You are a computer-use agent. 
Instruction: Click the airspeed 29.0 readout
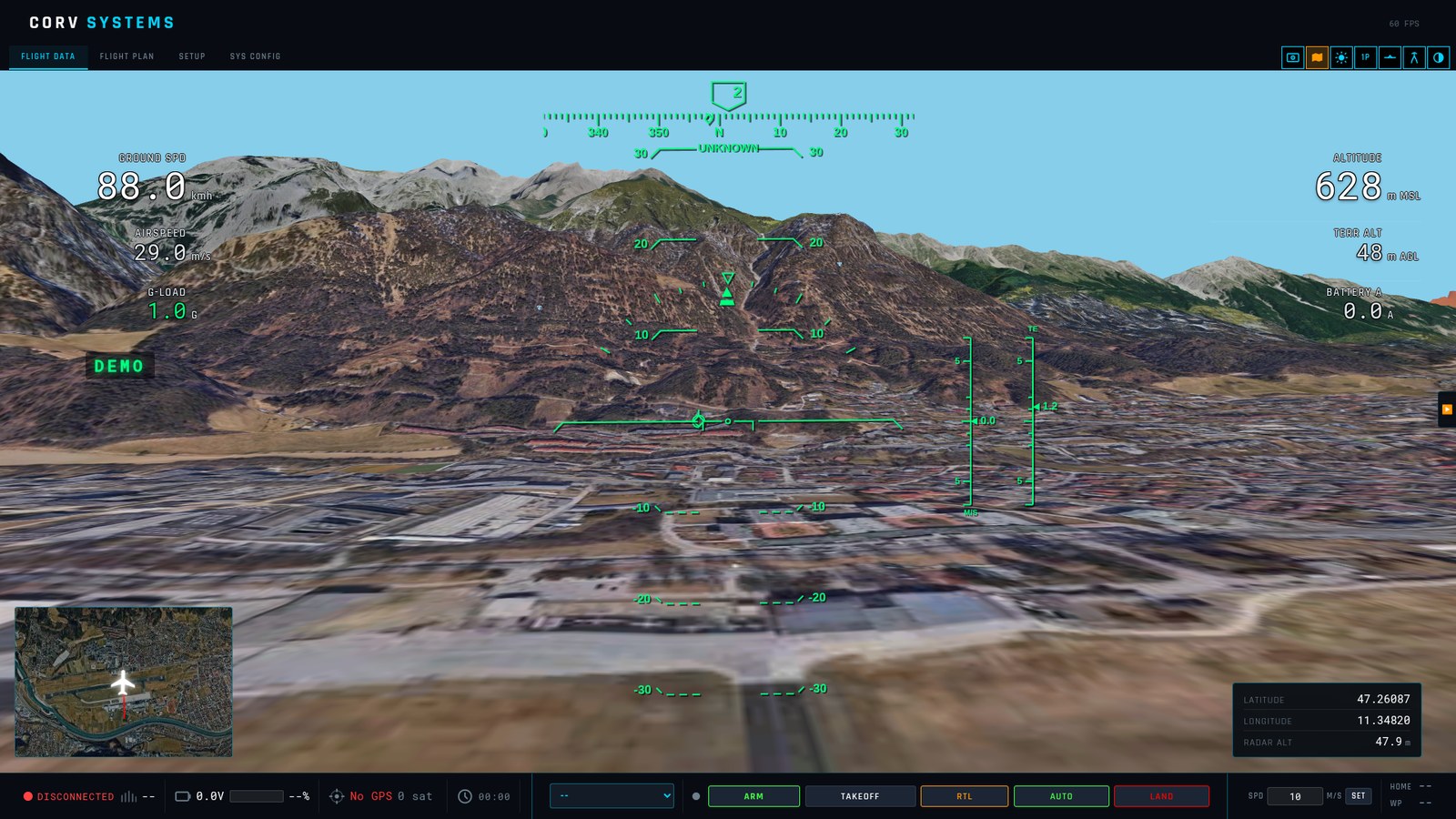160,252
